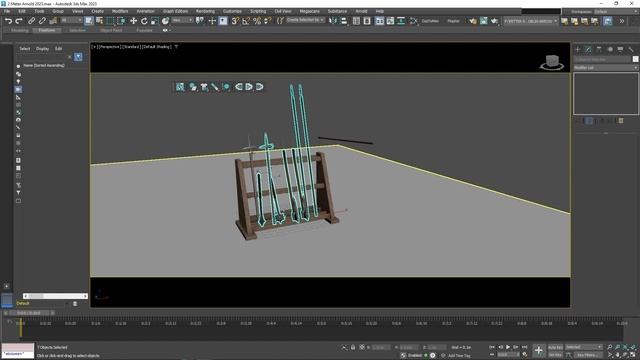Expand the main toolbar overflow chevrons
The width and height of the screenshot is (640, 360).
point(622,21)
